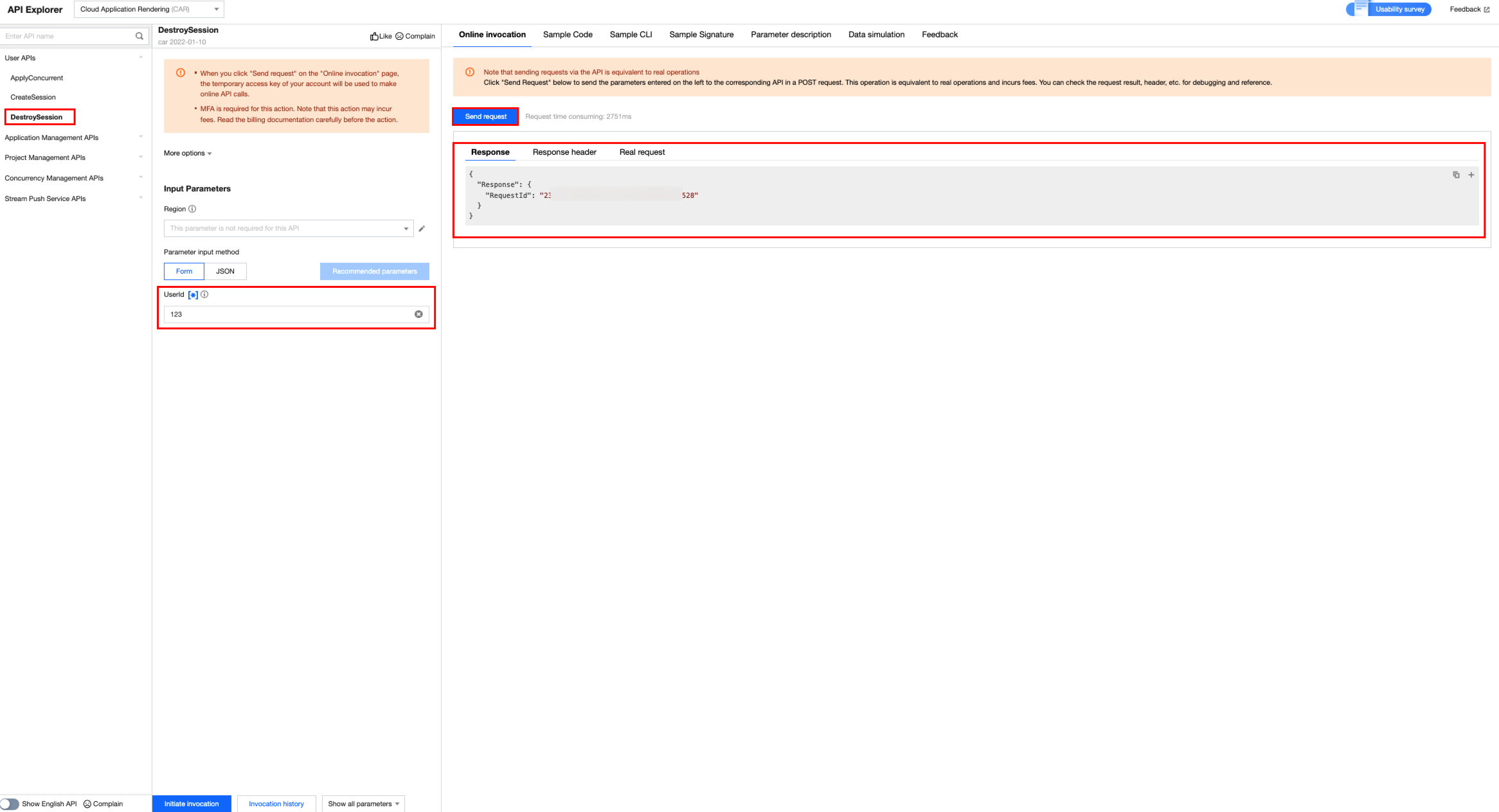
Task: Open the Cloud Application Rendering product dropdown
Action: pos(148,9)
